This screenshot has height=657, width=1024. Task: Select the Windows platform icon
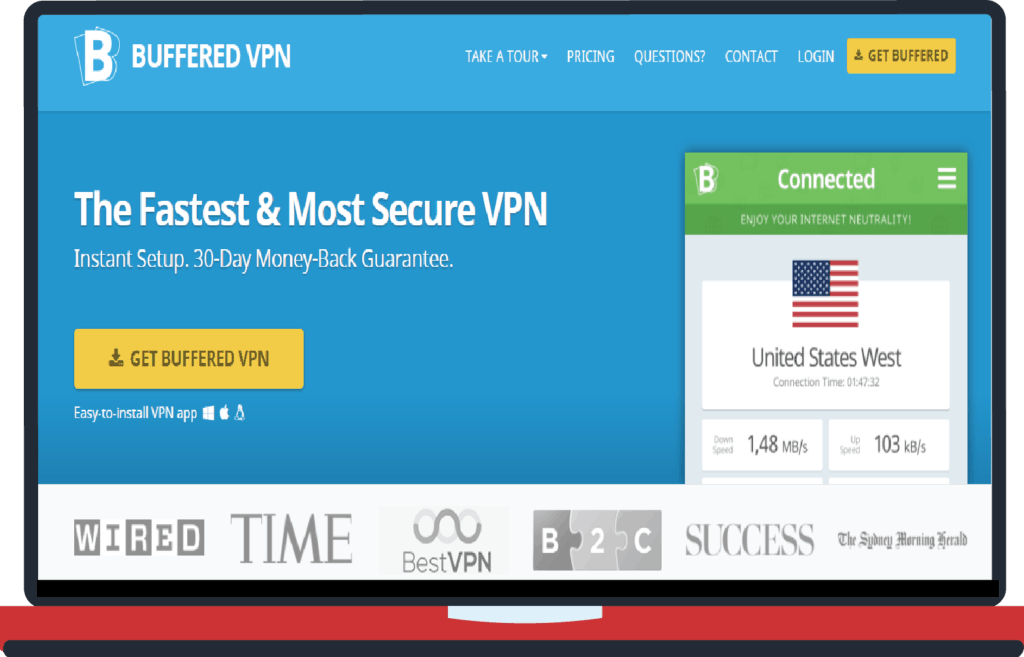(x=208, y=413)
